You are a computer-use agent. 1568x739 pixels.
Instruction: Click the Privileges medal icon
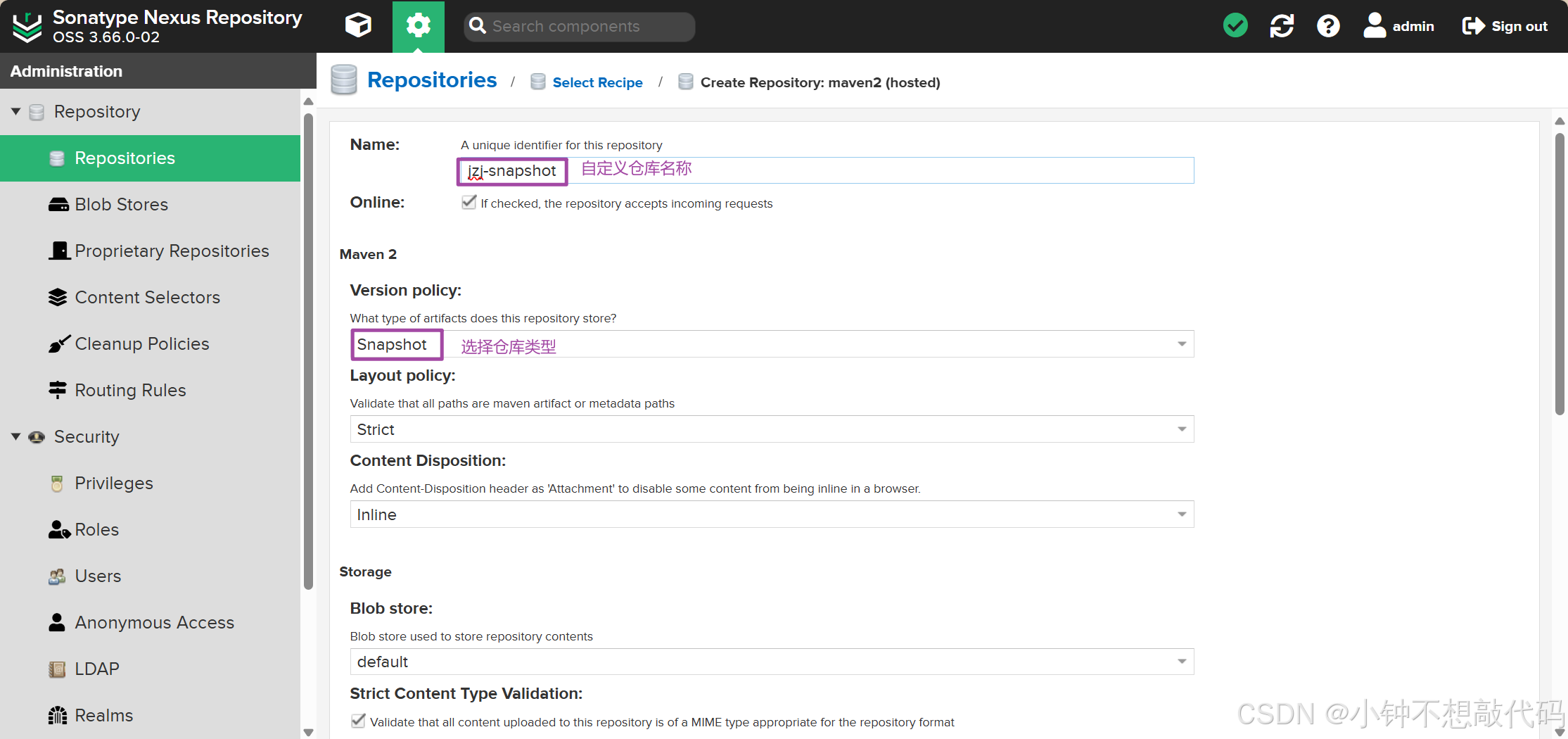(x=57, y=484)
